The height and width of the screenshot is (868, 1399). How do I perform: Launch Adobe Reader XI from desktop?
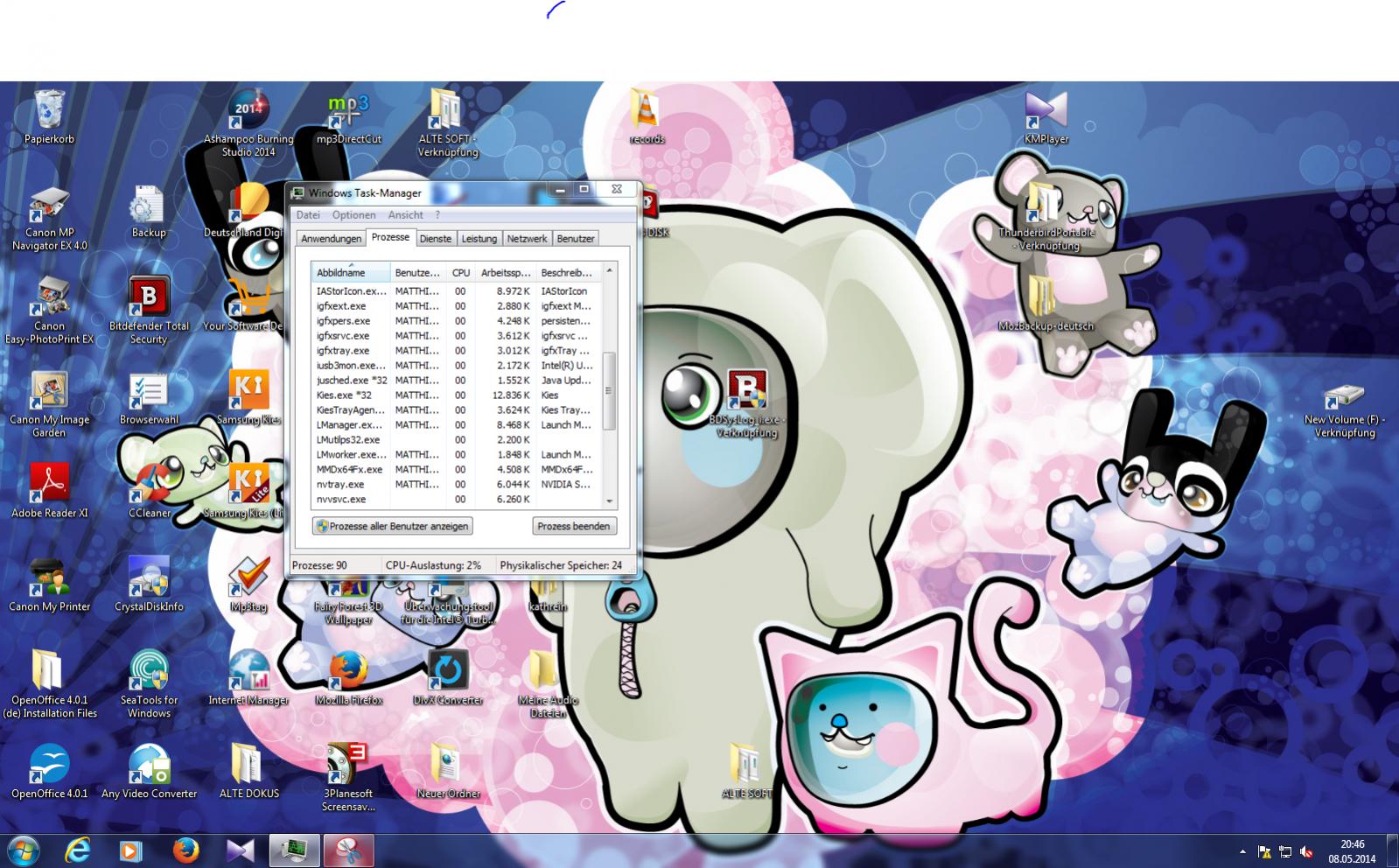[x=49, y=492]
